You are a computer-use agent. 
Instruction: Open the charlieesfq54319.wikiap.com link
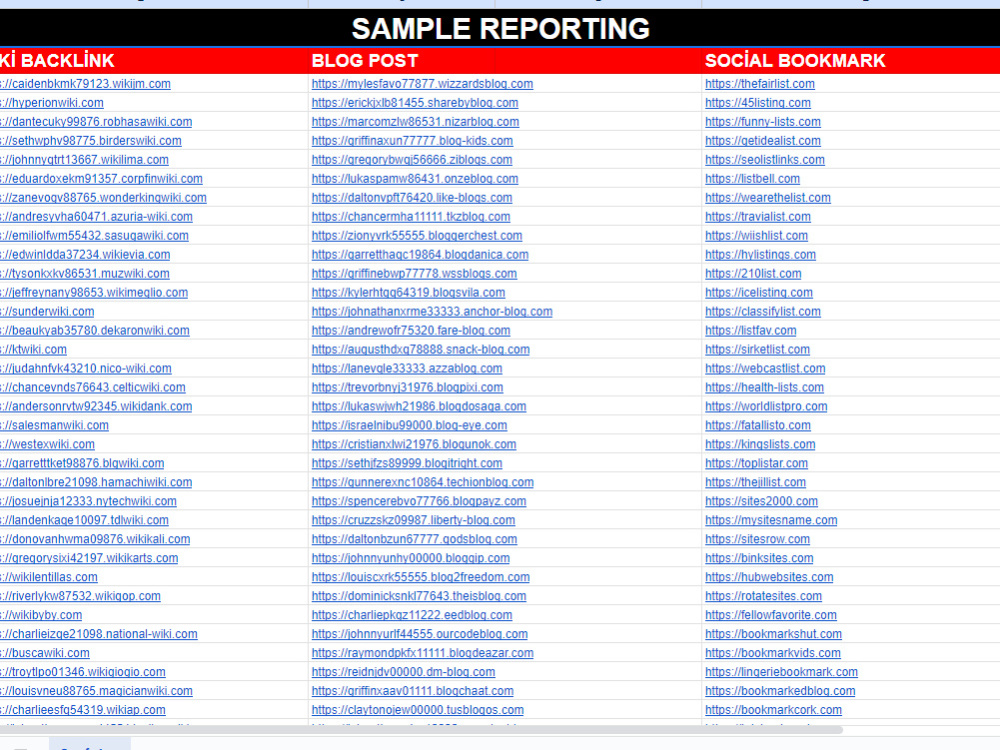[83, 710]
